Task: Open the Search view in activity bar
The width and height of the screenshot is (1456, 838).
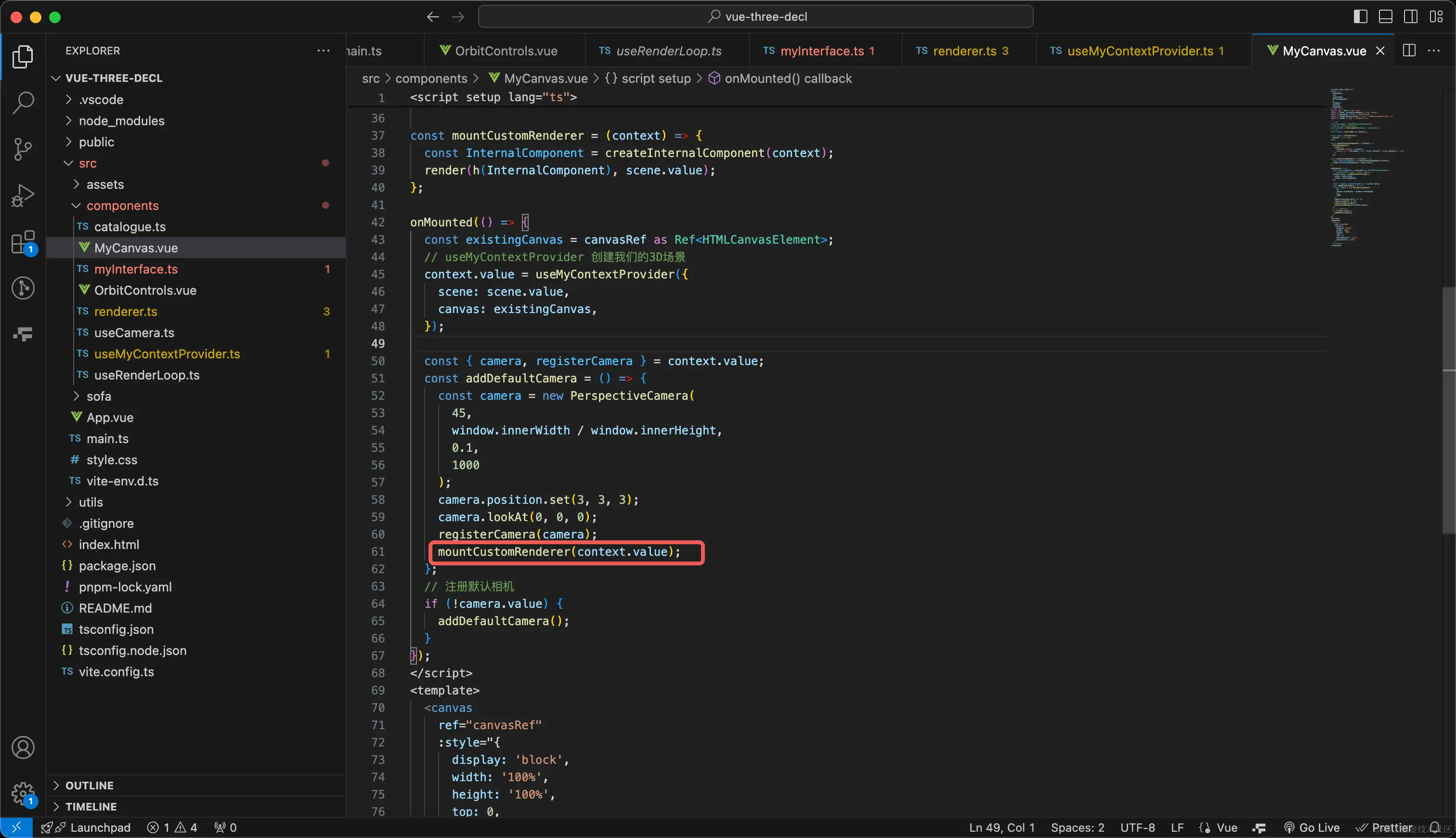Action: click(x=23, y=103)
